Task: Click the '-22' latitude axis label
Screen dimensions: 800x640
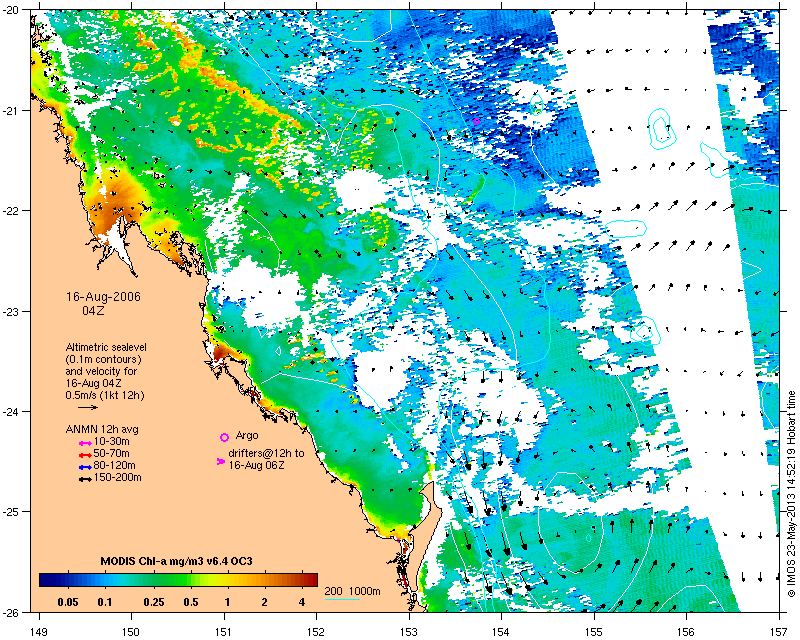Action: [10, 211]
